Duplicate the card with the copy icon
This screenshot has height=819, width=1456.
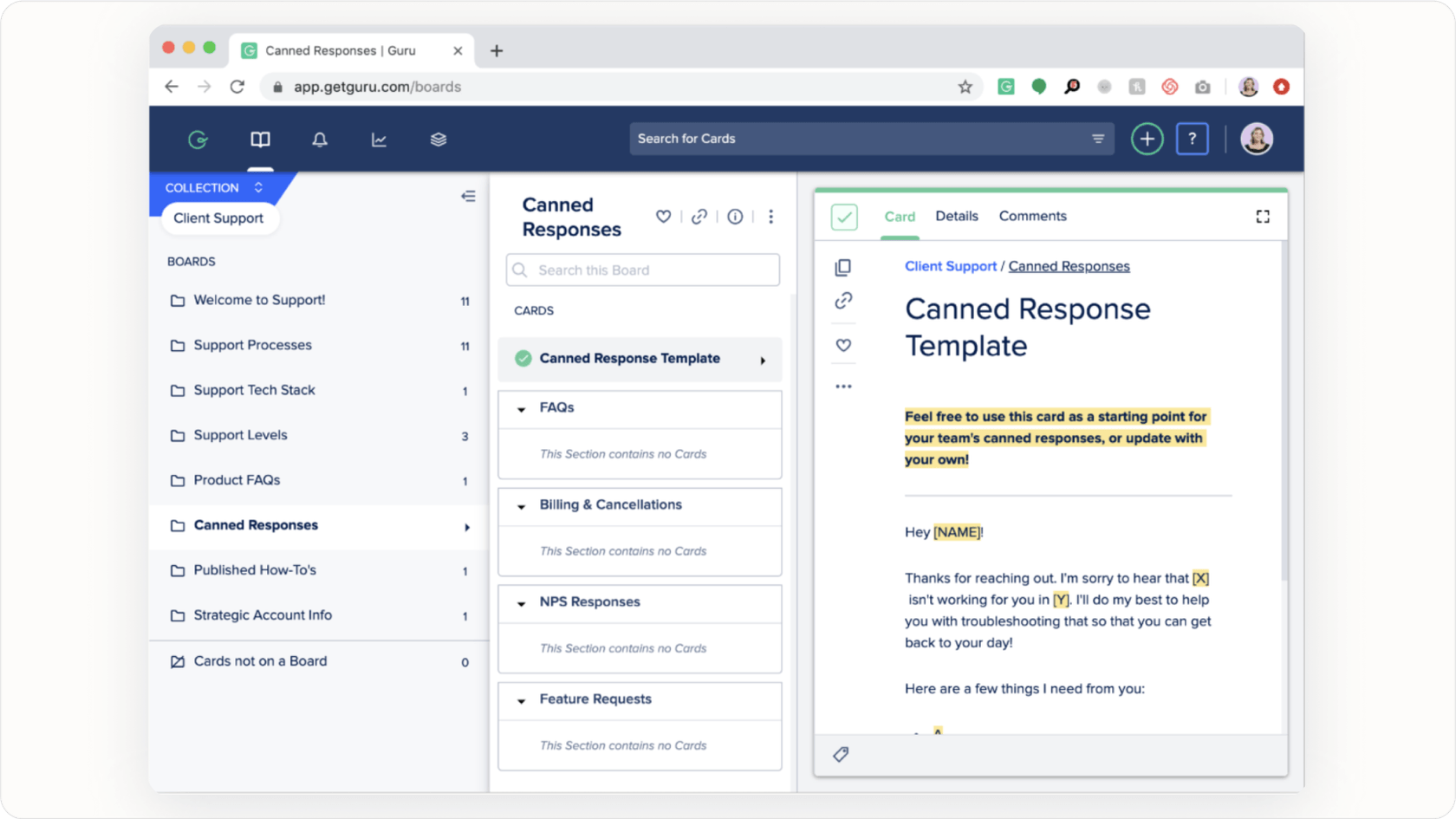pyautogui.click(x=842, y=267)
